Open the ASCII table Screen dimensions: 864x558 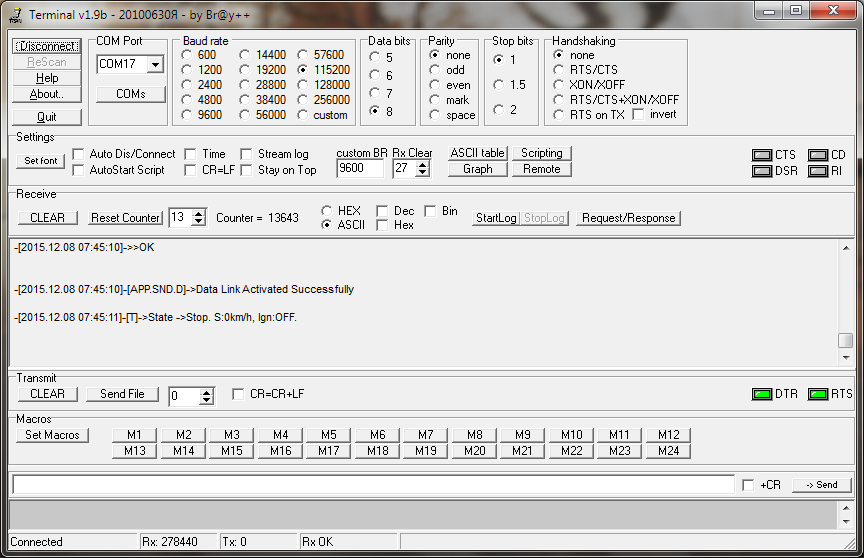[477, 153]
